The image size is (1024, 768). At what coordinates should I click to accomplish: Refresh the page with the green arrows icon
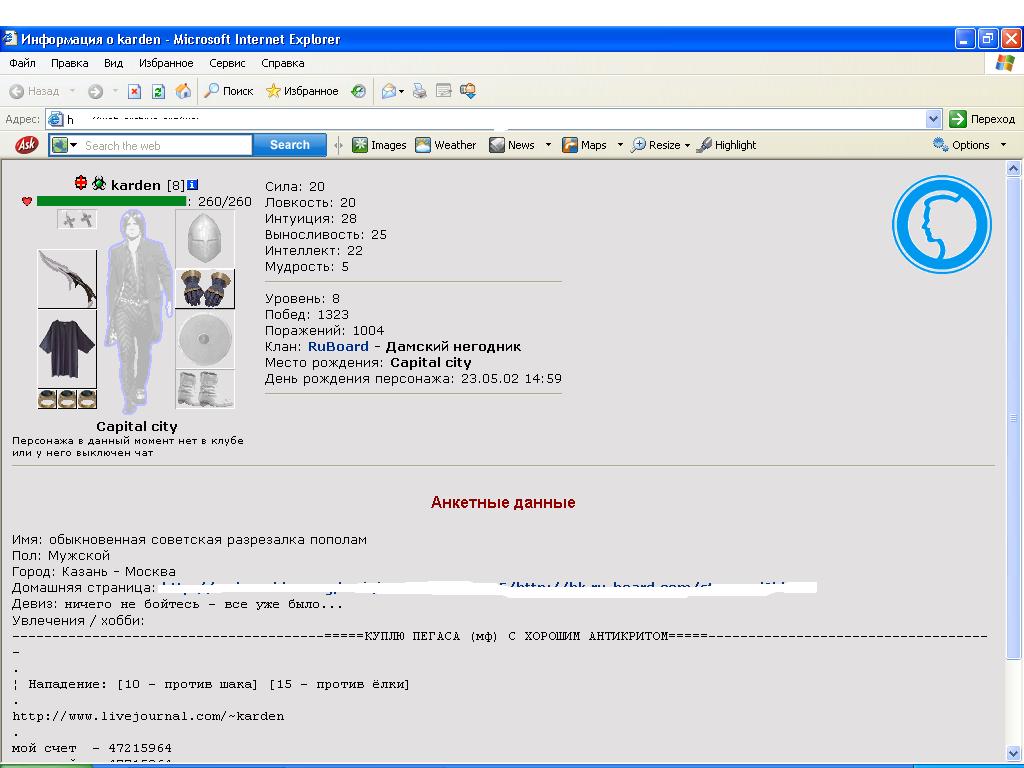click(x=158, y=91)
